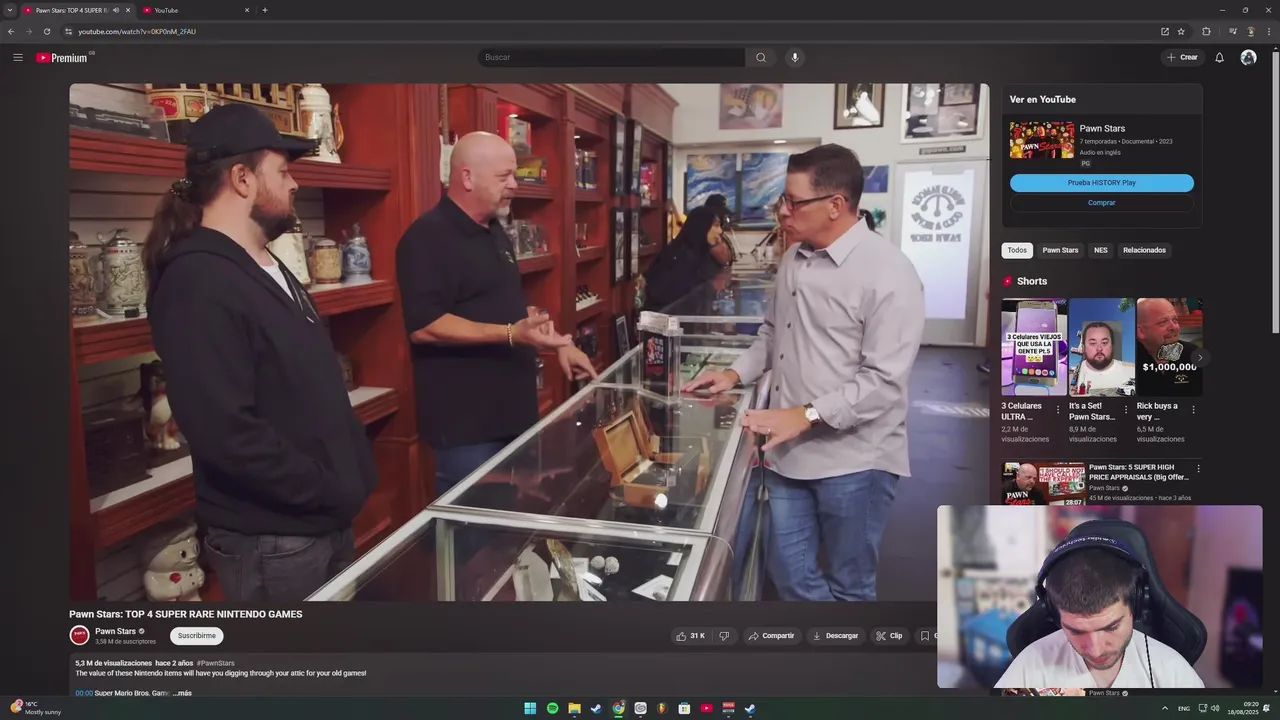This screenshot has height=720, width=1280.
Task: Open options for 5 SUPER HIGH PRICE video
Action: pos(1198,468)
